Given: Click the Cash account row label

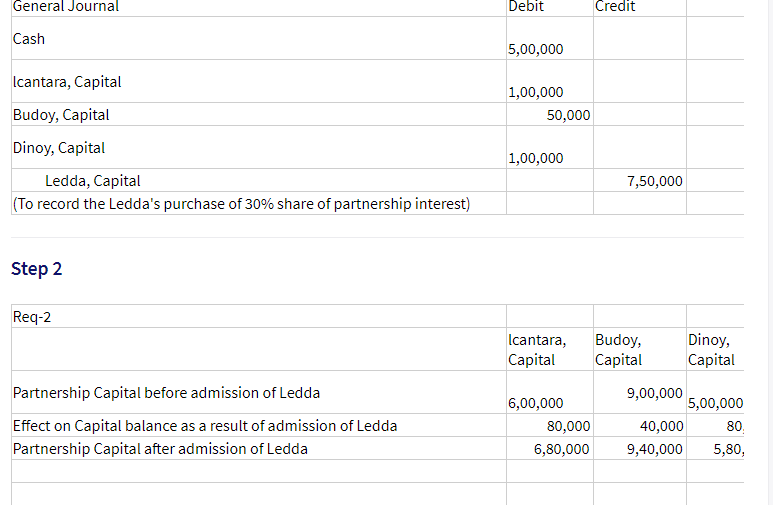Looking at the screenshot, I should pos(29,39).
